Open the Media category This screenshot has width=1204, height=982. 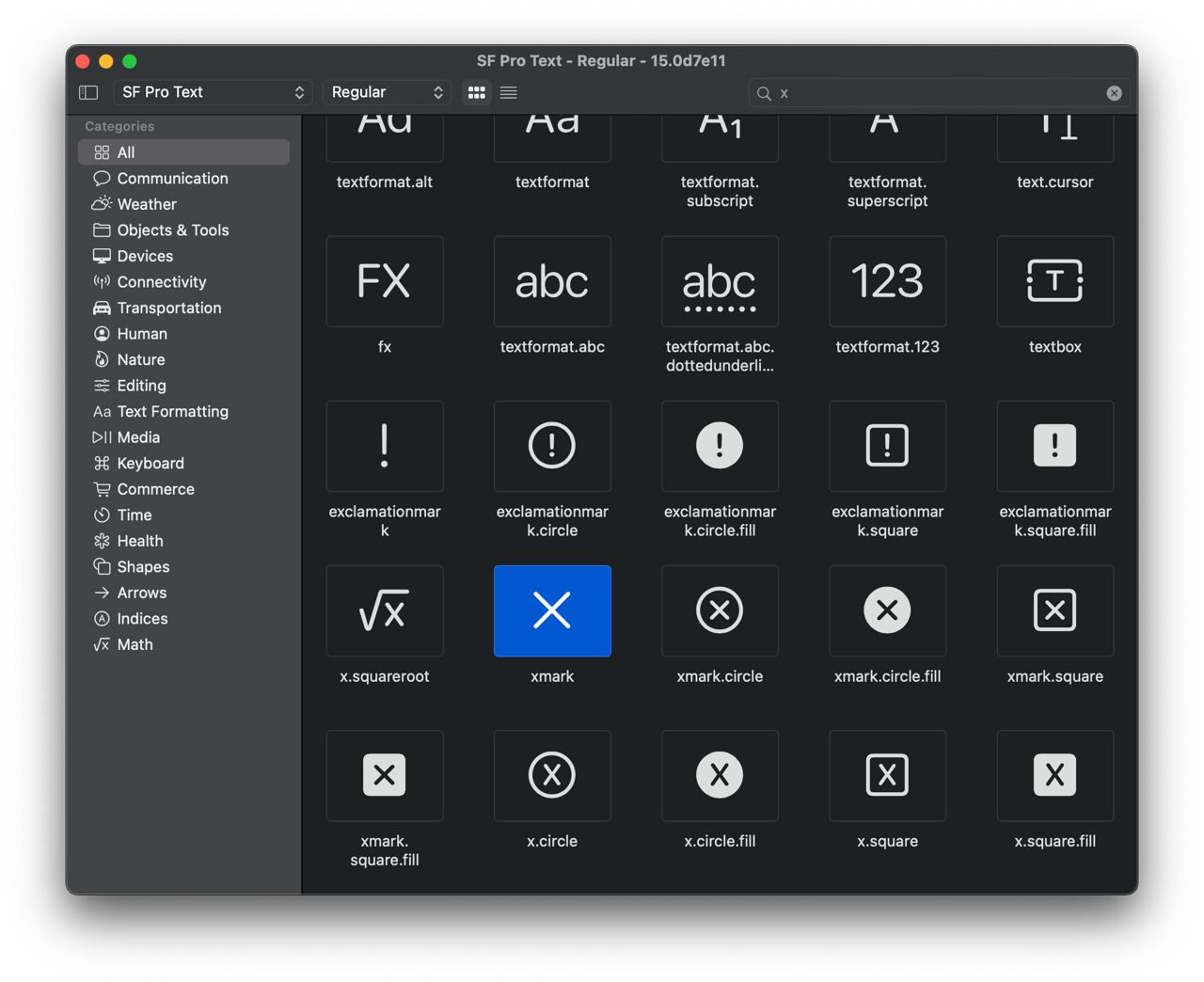tap(183, 437)
